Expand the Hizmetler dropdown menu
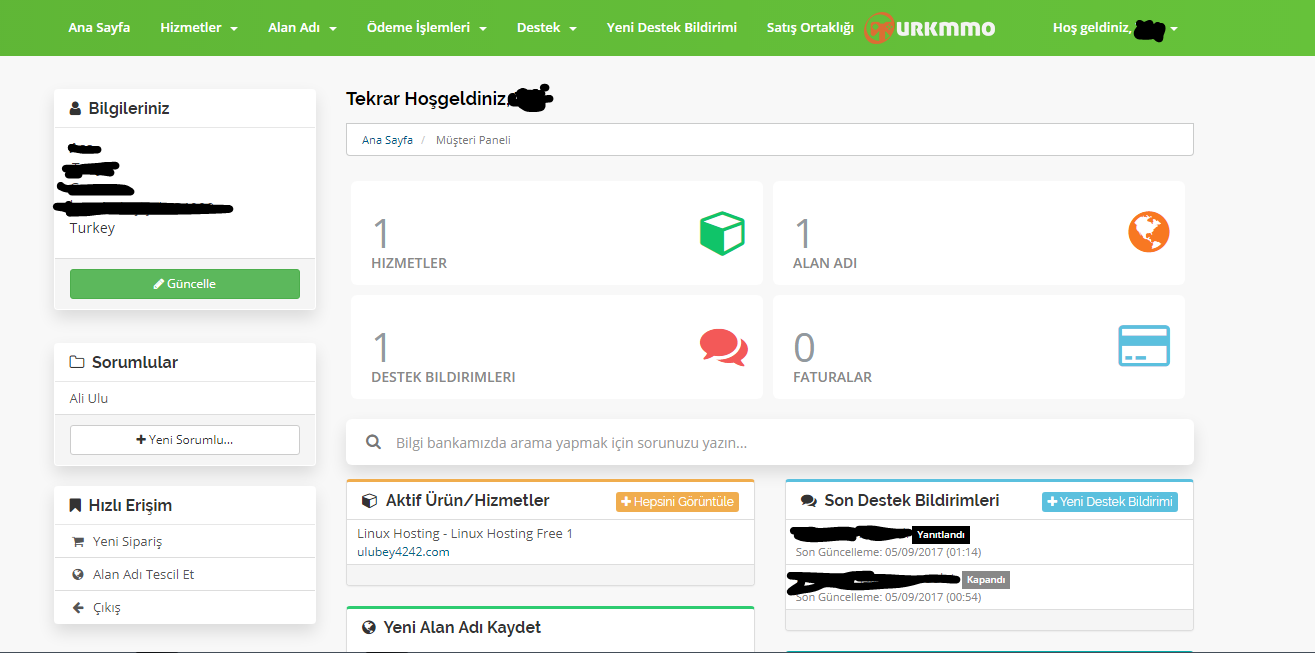The height and width of the screenshot is (653, 1315). point(198,28)
